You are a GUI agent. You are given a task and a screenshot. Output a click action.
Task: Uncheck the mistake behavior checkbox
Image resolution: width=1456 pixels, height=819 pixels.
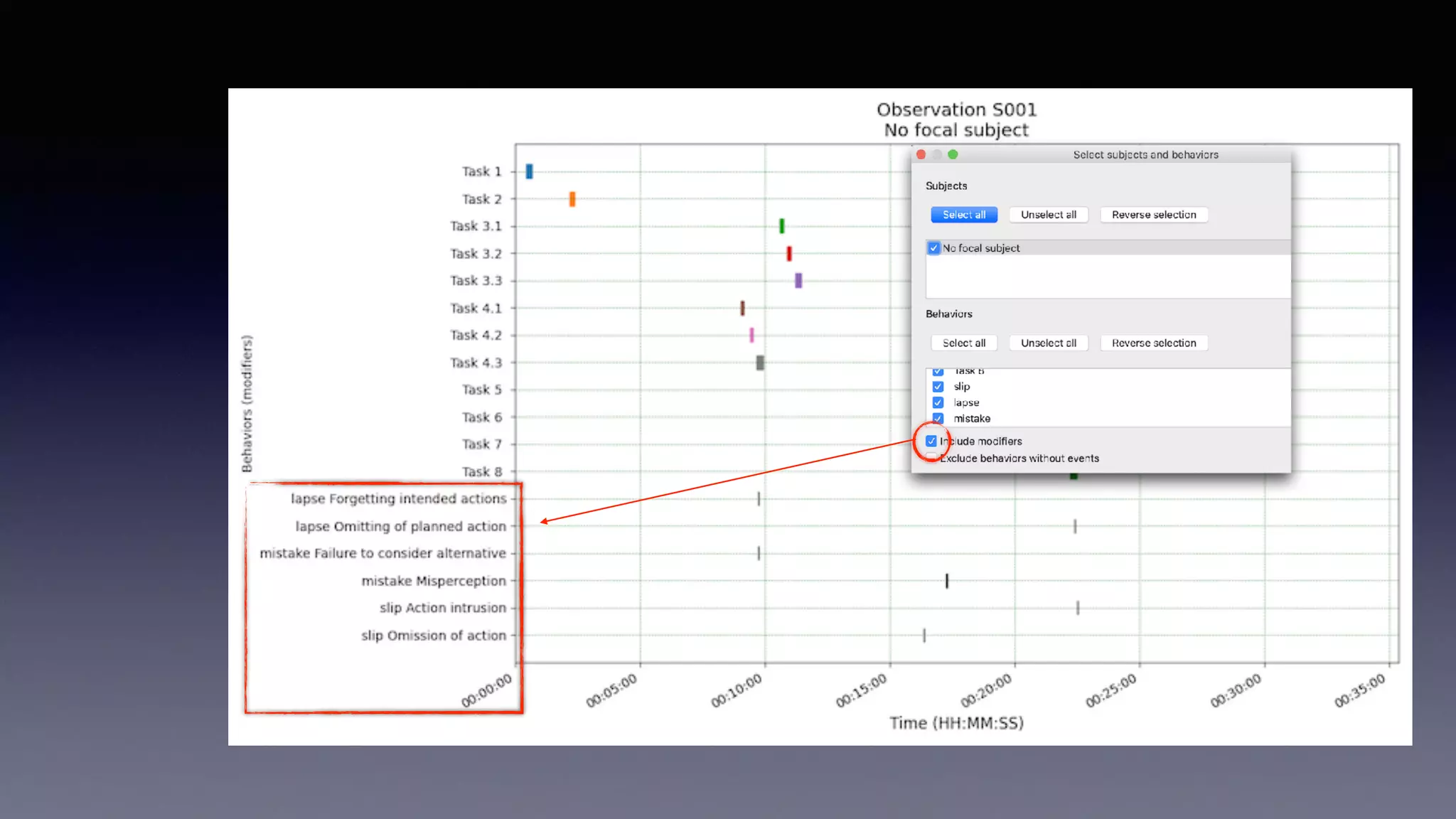coord(938,418)
